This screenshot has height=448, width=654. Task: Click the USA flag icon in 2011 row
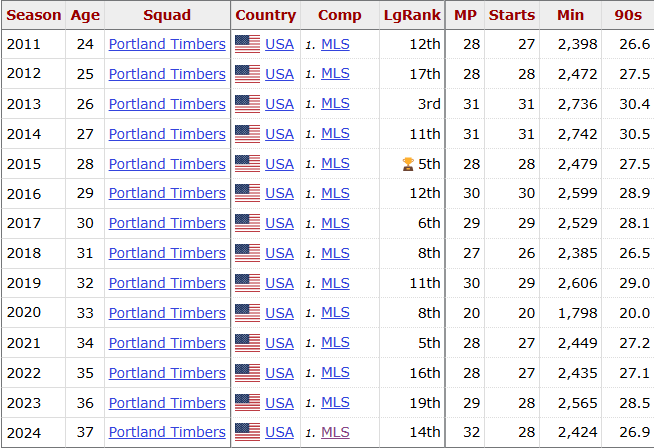(247, 44)
